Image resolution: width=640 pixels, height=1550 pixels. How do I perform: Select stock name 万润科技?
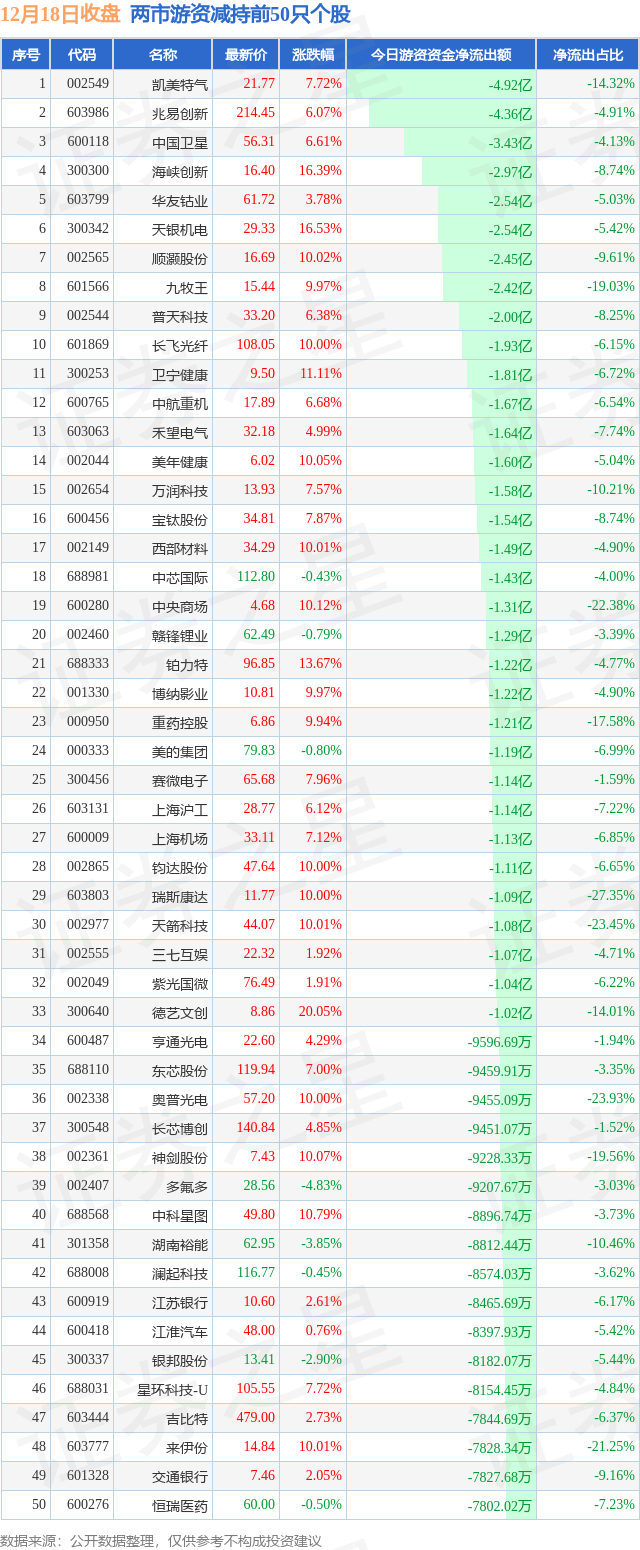click(x=180, y=490)
